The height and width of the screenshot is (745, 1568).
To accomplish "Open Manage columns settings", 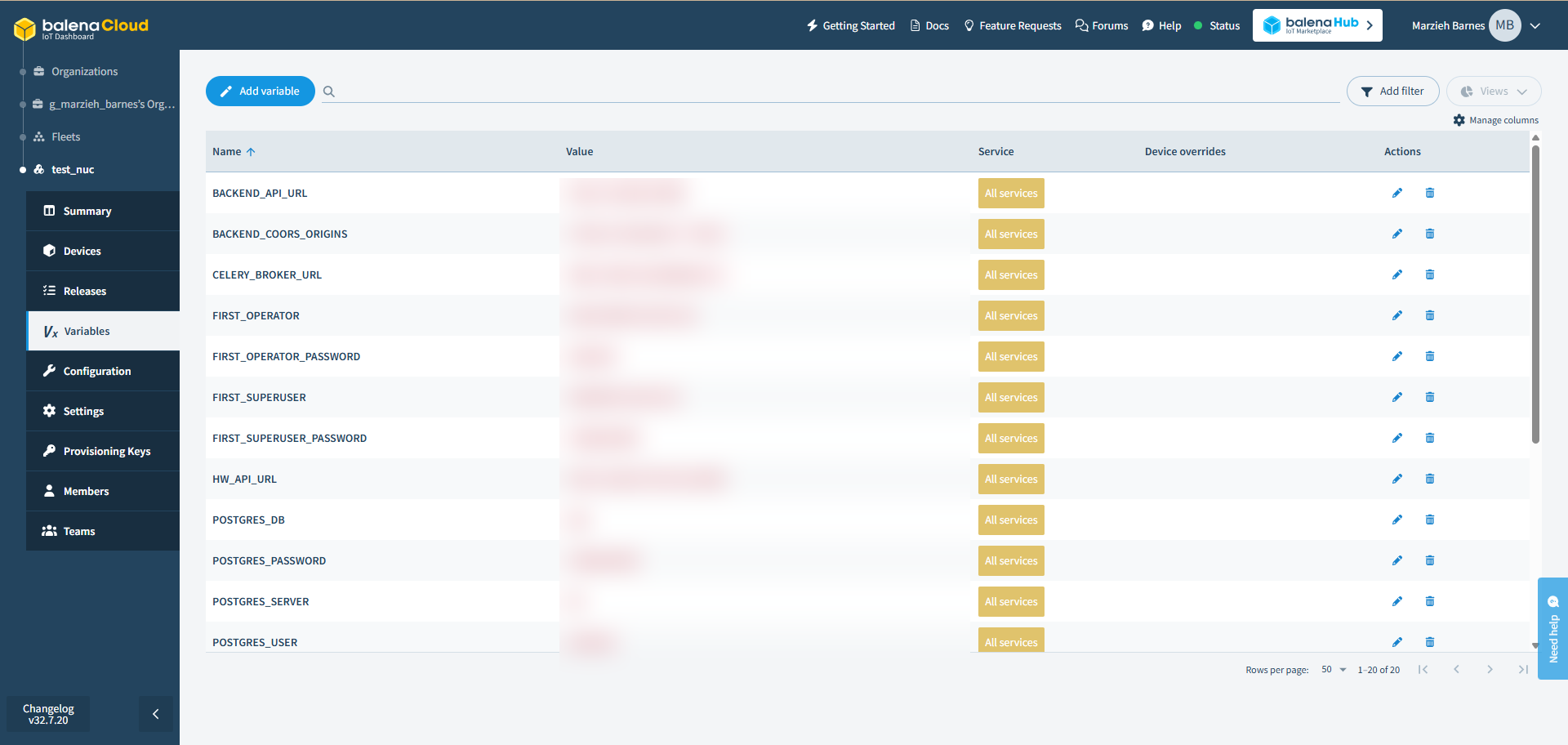I will [x=1495, y=120].
